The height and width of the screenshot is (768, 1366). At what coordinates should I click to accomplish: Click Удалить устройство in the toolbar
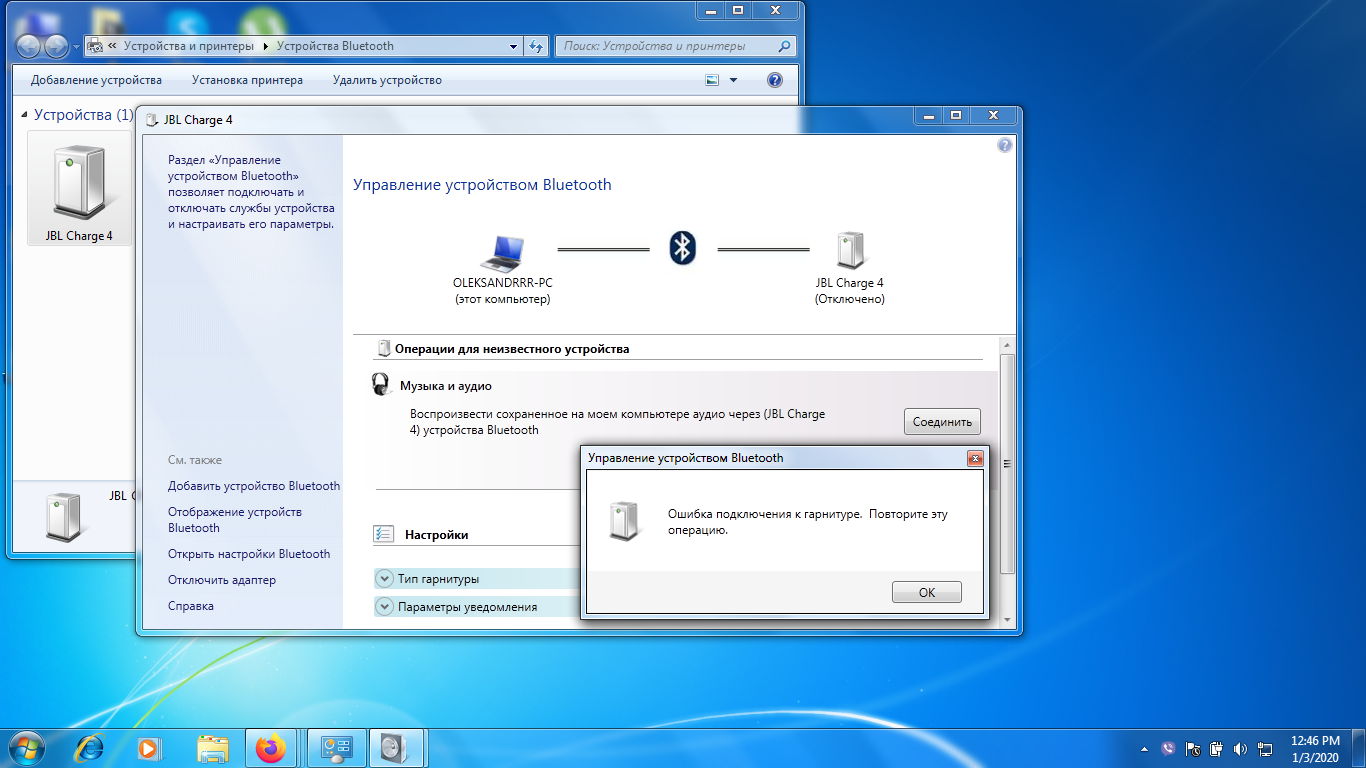tap(387, 80)
